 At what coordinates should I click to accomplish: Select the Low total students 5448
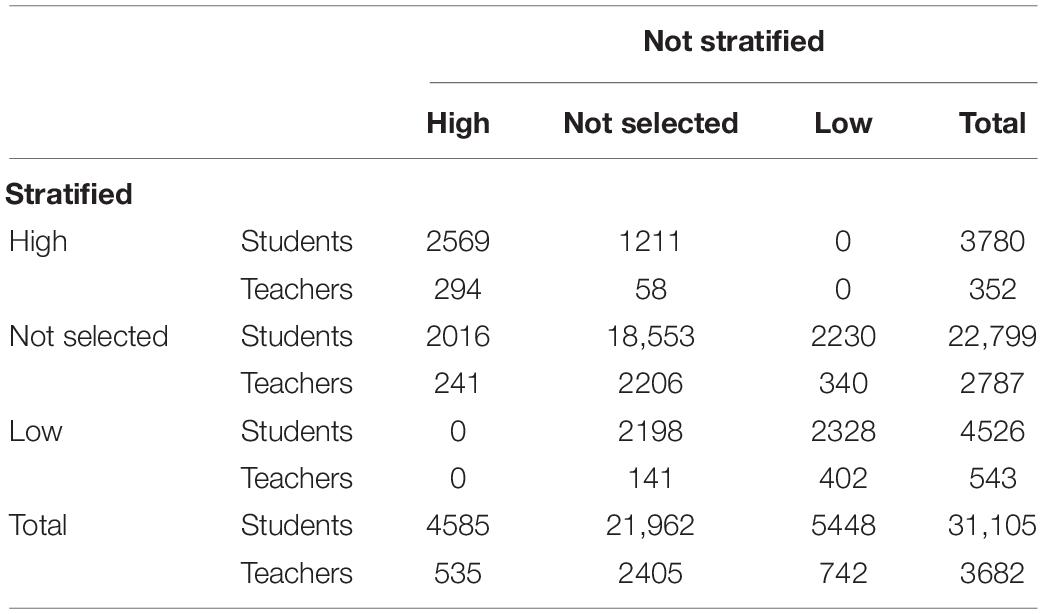843,526
